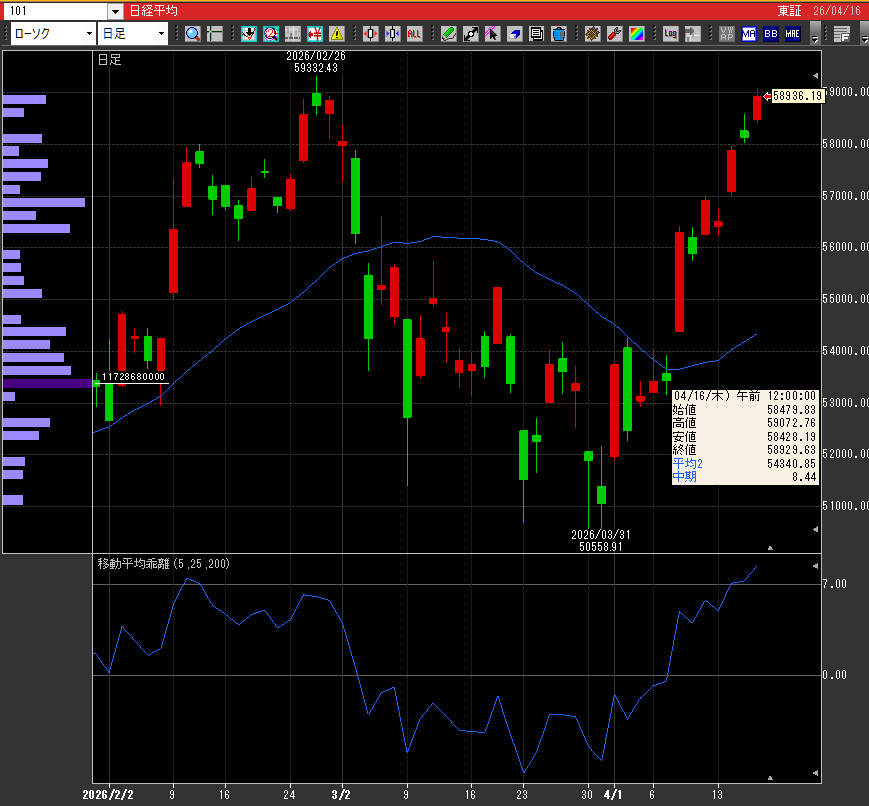869x806 pixels.
Task: Toggle the MA moving average indicator
Action: click(749, 34)
